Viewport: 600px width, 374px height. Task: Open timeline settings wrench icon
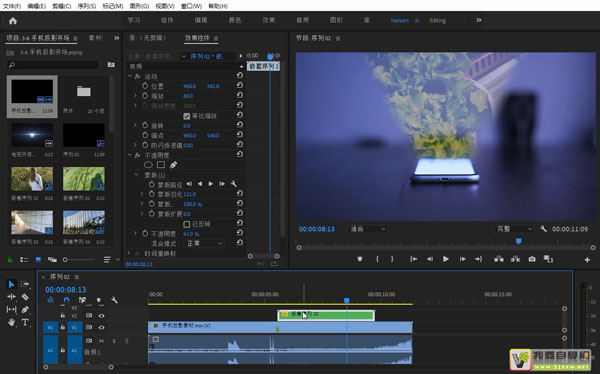click(x=114, y=300)
